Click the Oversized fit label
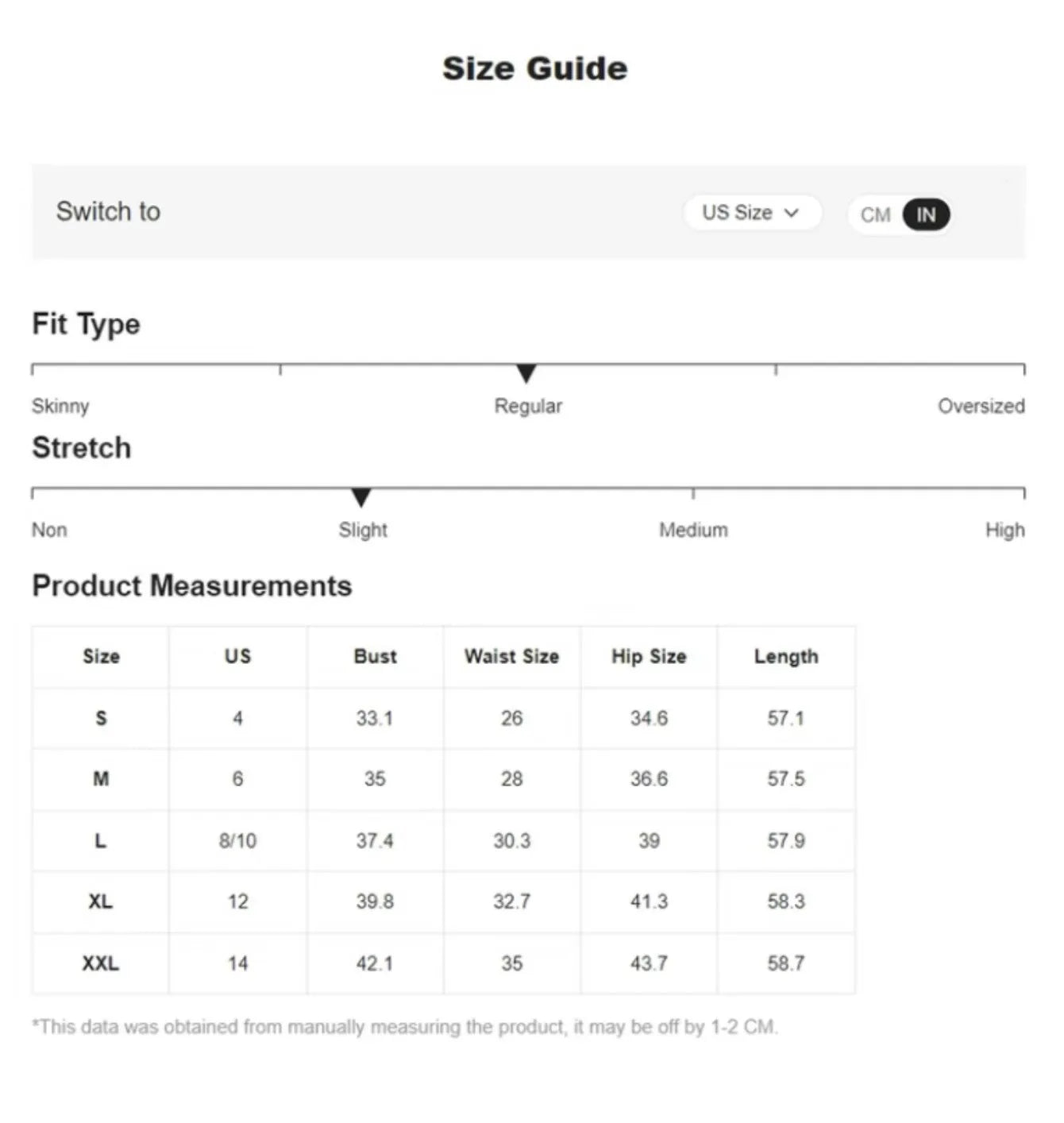 tap(981, 406)
